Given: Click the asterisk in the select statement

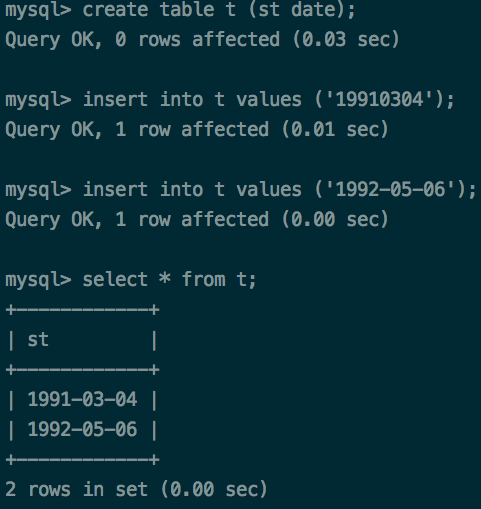Looking at the screenshot, I should click(165, 278).
